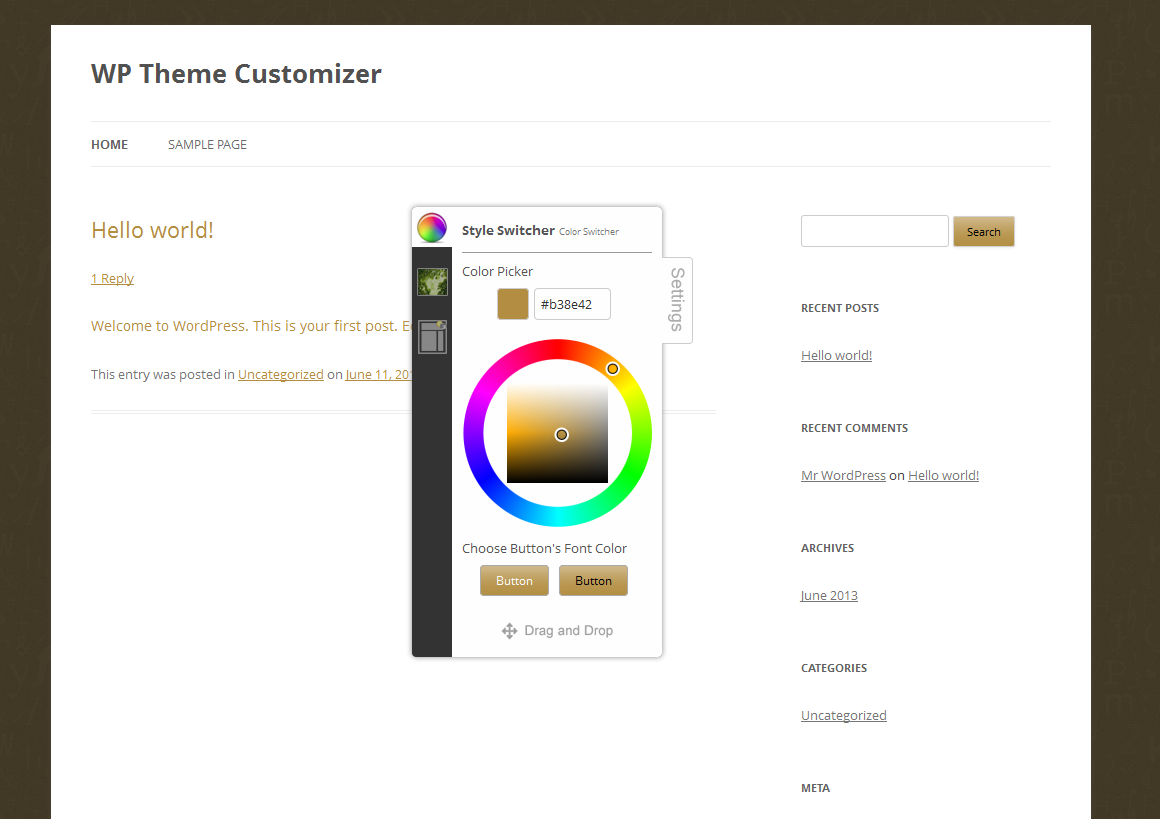Screen dimensions: 1160x819
Task: Click the color preview swatch
Action: [x=513, y=304]
